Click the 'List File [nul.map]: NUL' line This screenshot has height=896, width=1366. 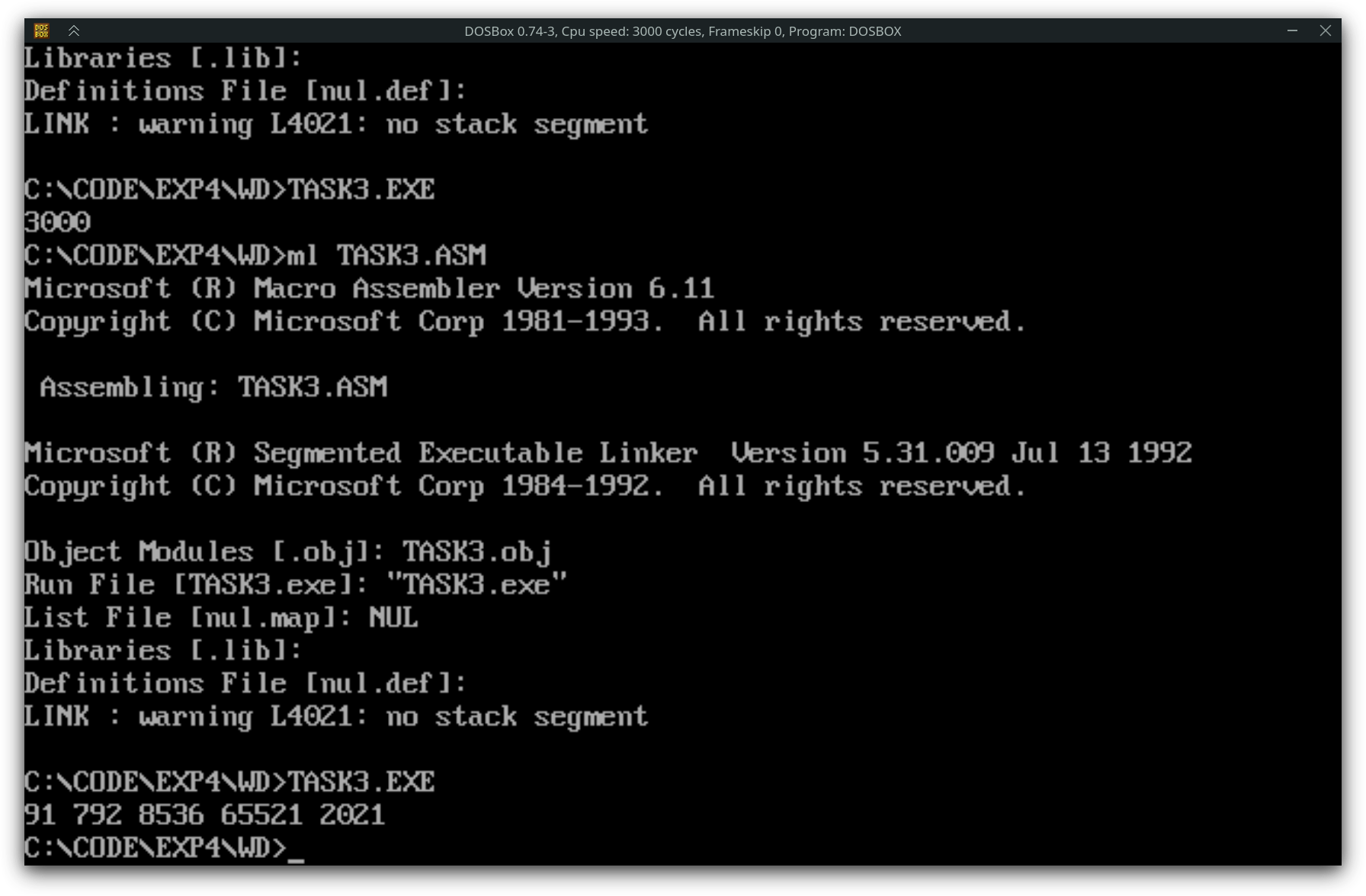coord(221,617)
